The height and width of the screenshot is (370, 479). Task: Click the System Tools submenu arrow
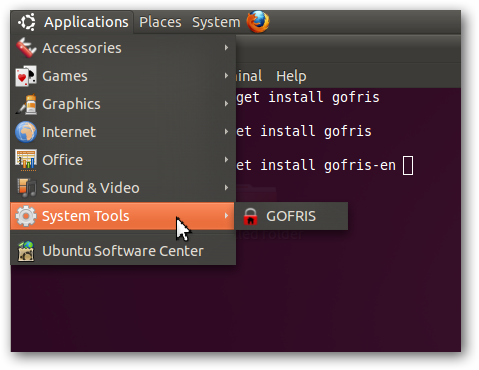226,216
